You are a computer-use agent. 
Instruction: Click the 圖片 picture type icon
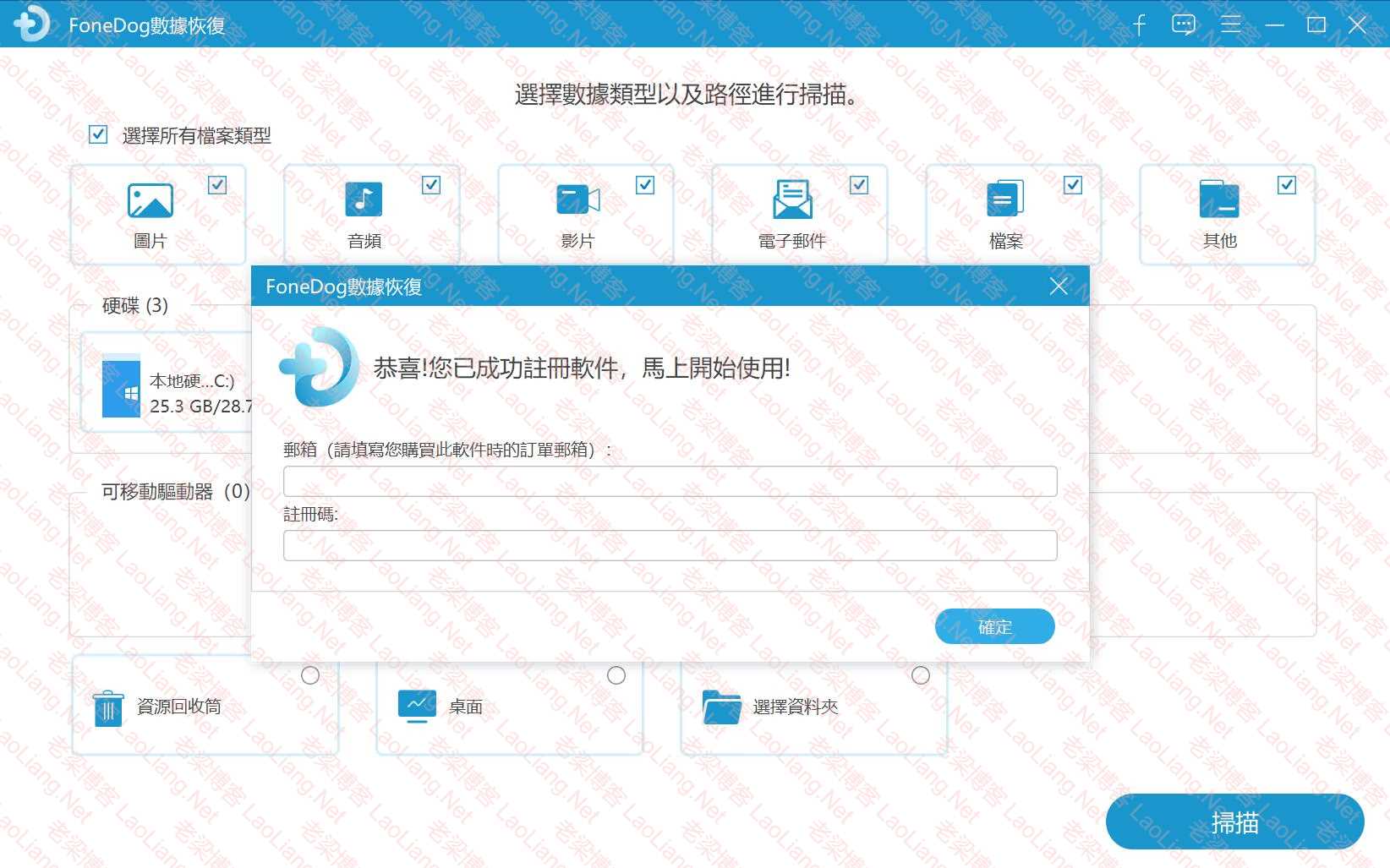[150, 200]
